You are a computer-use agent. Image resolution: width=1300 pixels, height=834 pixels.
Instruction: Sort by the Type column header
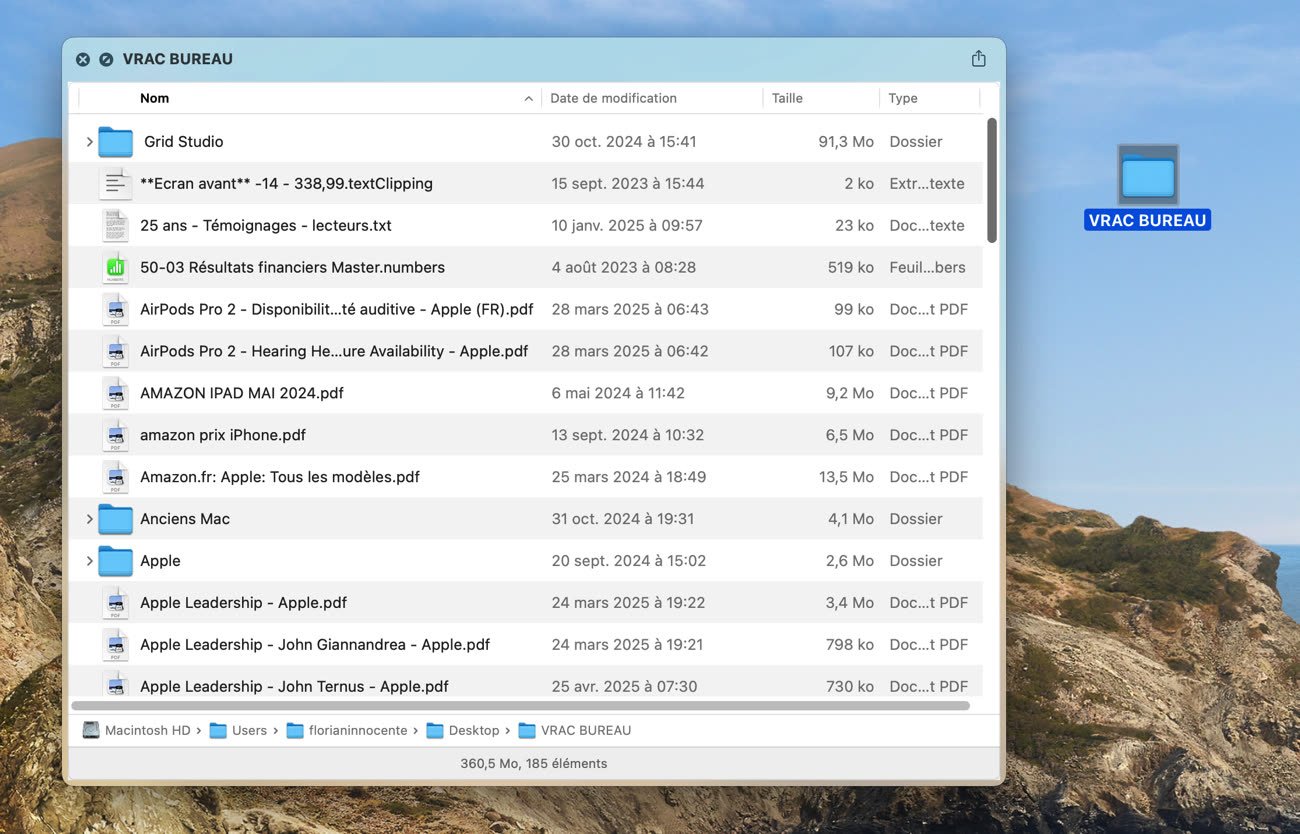point(903,99)
